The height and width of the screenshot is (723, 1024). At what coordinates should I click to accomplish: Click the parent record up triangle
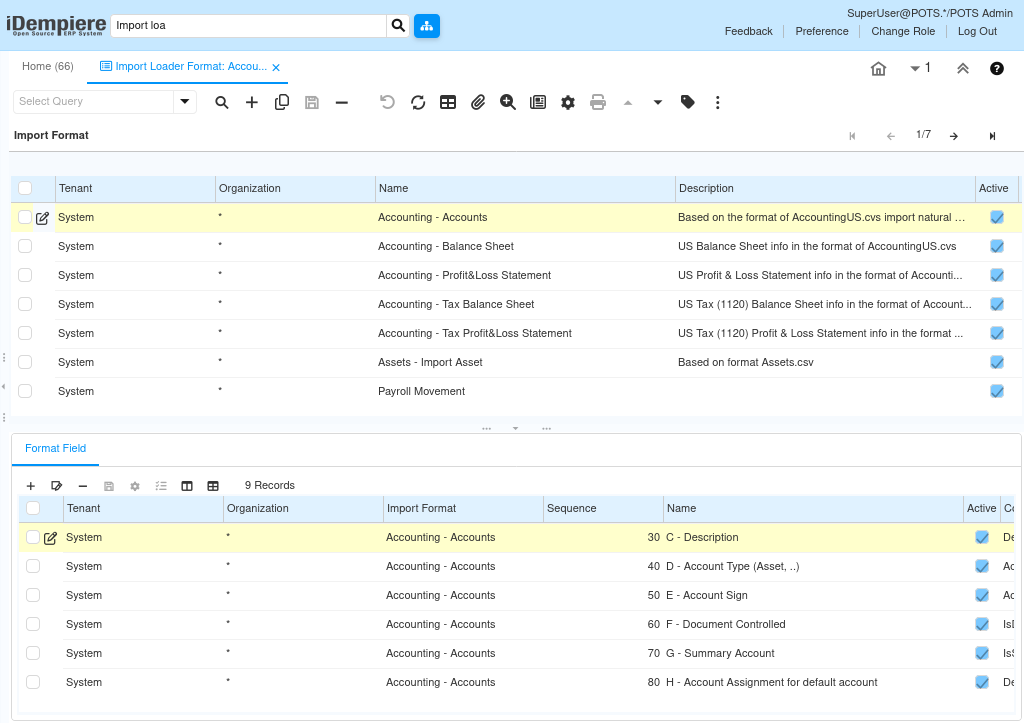tap(628, 103)
